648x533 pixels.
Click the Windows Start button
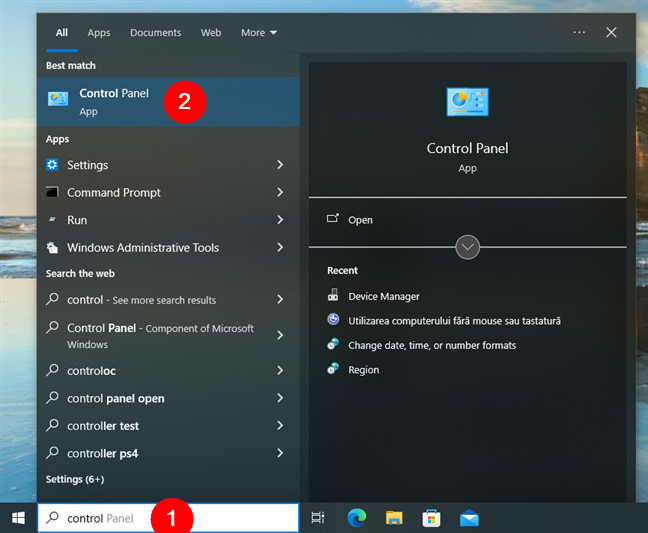18,518
